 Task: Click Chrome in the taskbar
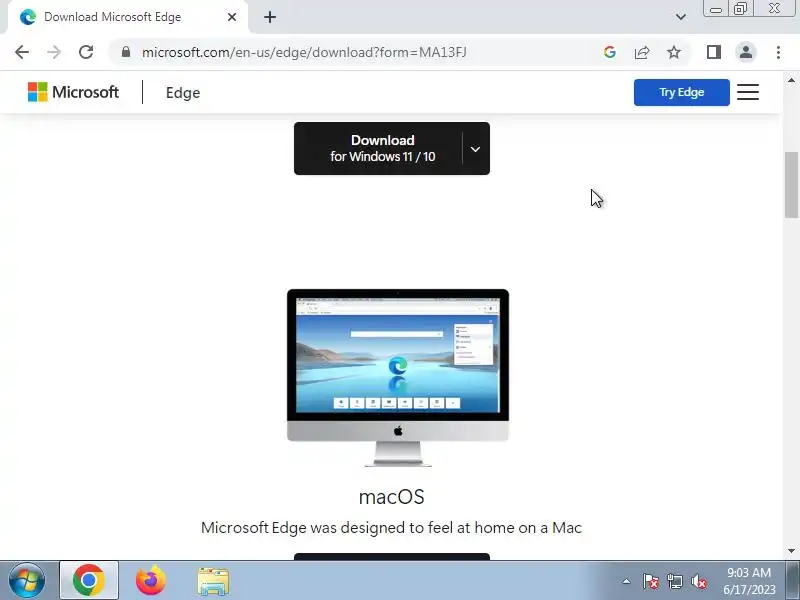pyautogui.click(x=89, y=580)
